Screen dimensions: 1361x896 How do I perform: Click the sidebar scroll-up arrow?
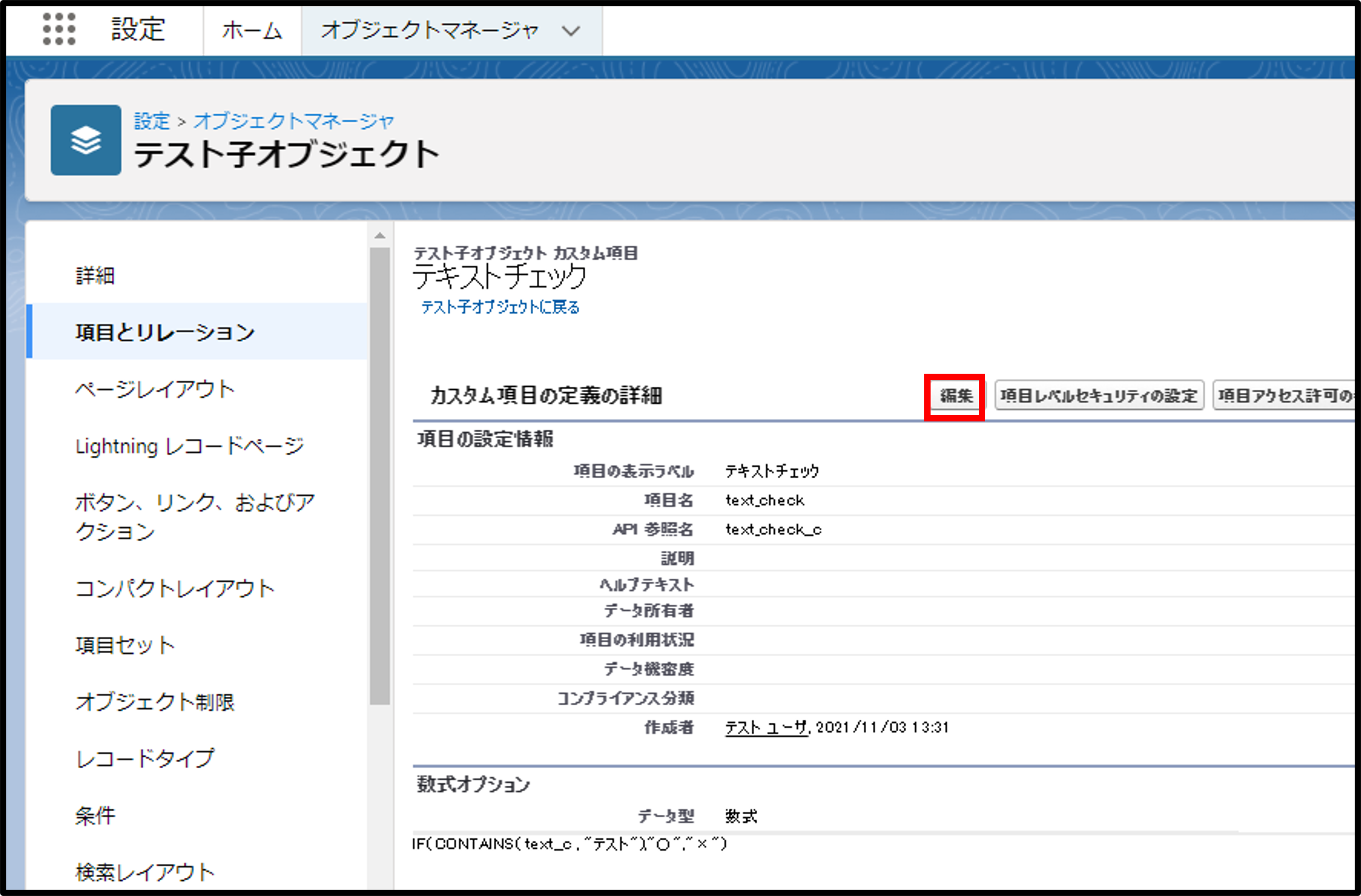380,236
